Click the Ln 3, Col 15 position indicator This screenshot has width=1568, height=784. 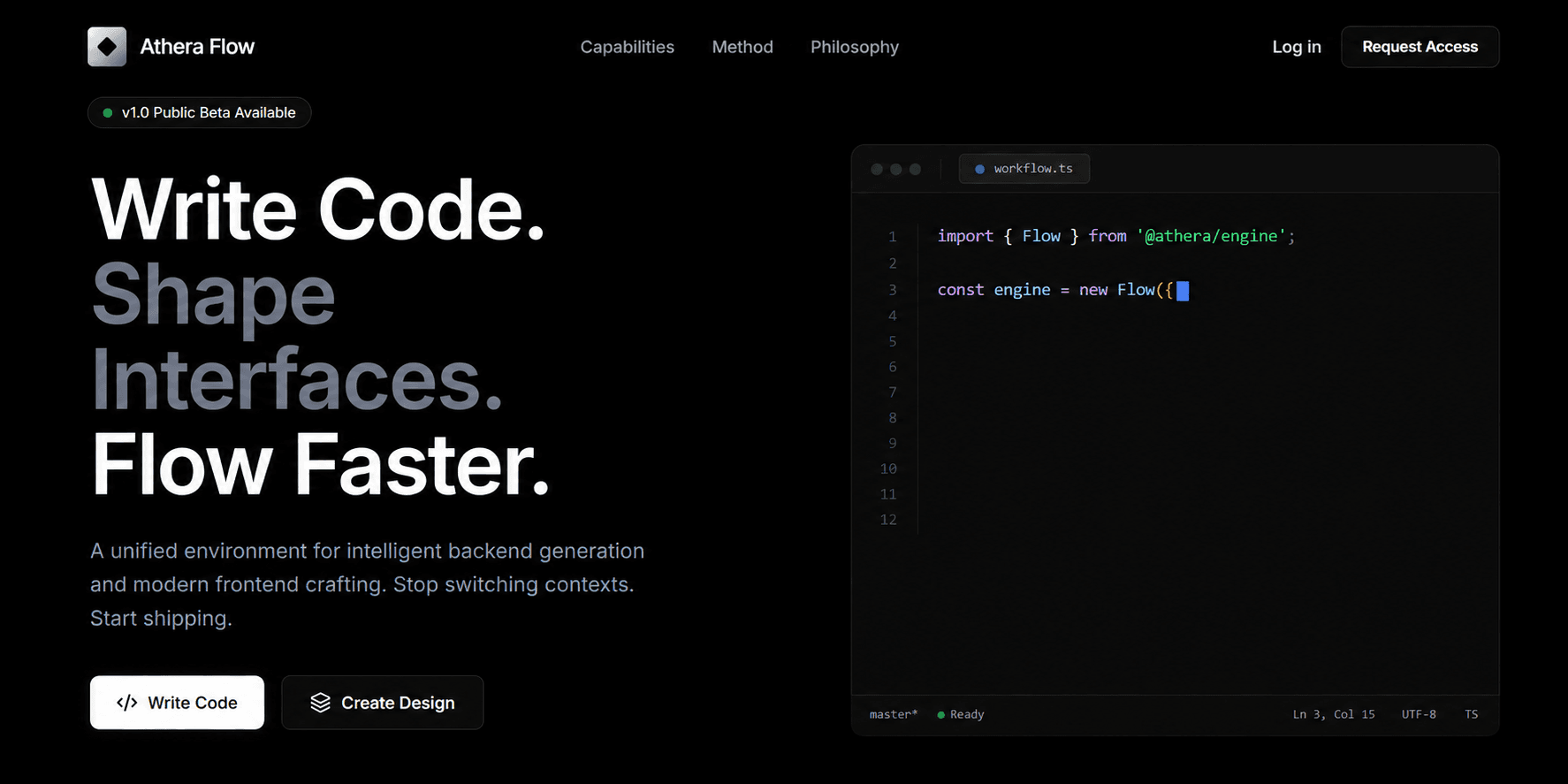[1334, 714]
